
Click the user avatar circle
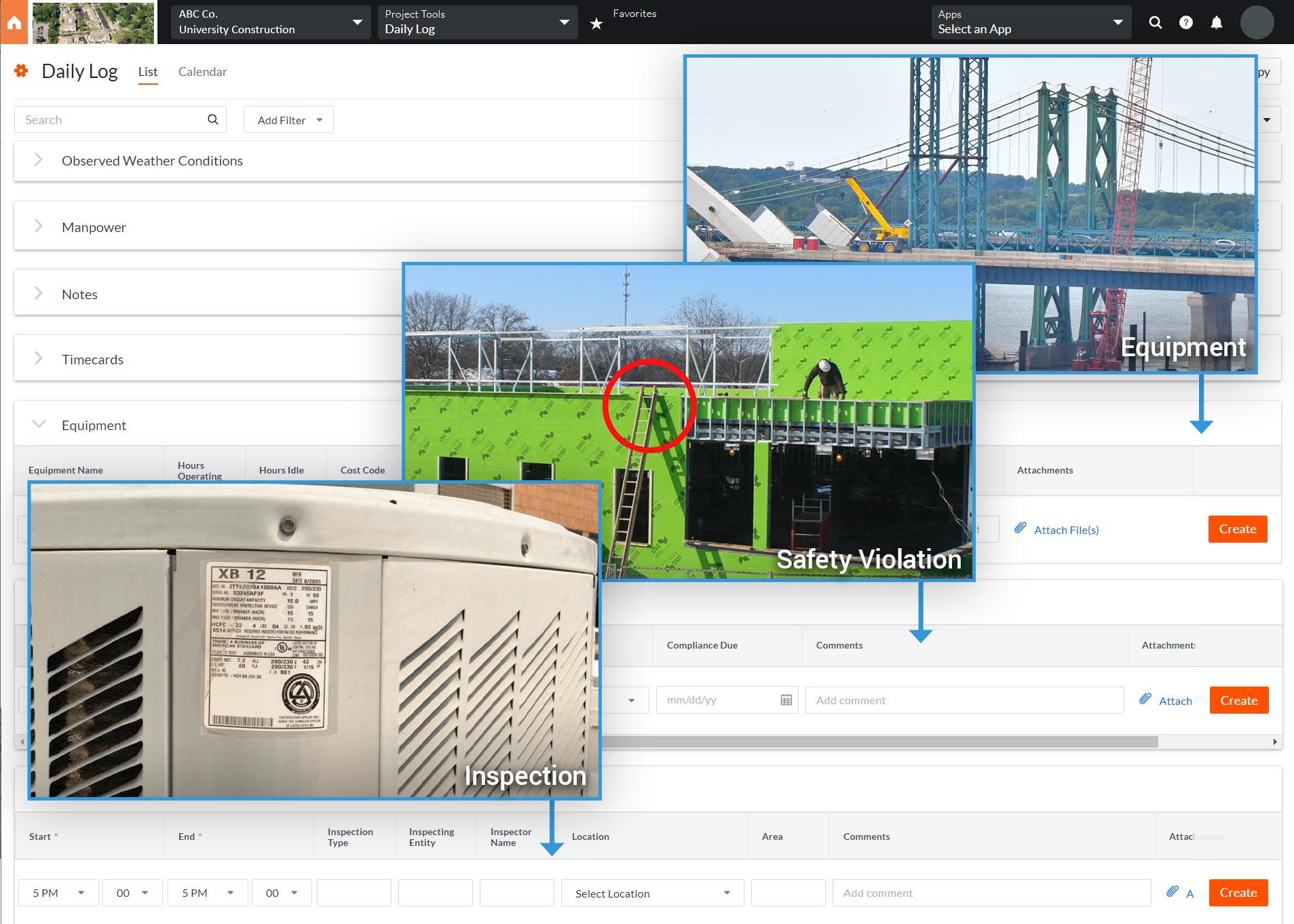(1257, 22)
